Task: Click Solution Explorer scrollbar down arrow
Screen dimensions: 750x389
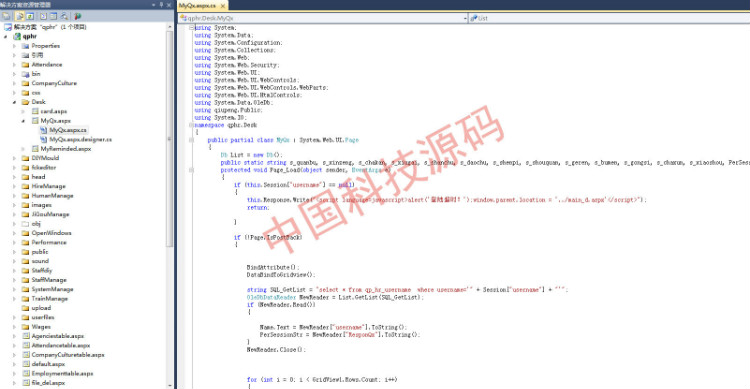Action: 170,385
